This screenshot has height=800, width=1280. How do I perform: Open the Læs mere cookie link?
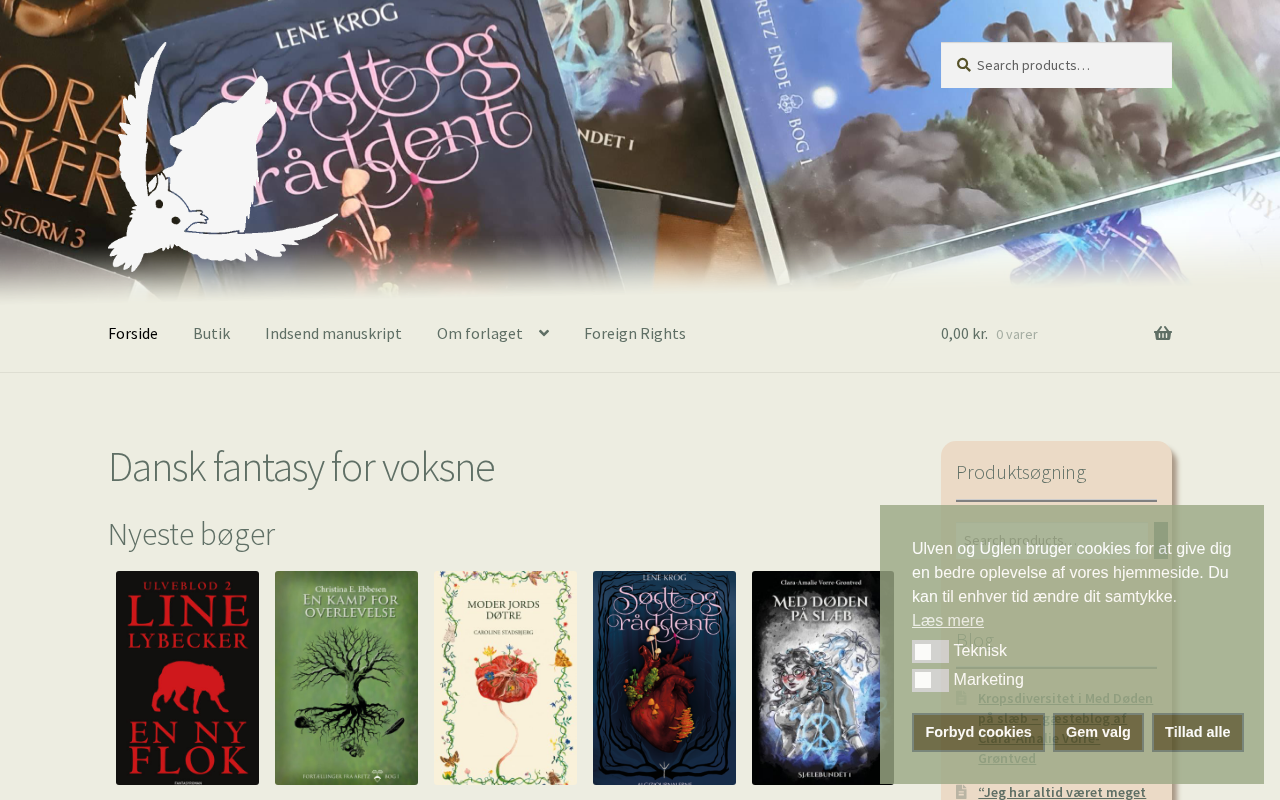pyautogui.click(x=948, y=621)
